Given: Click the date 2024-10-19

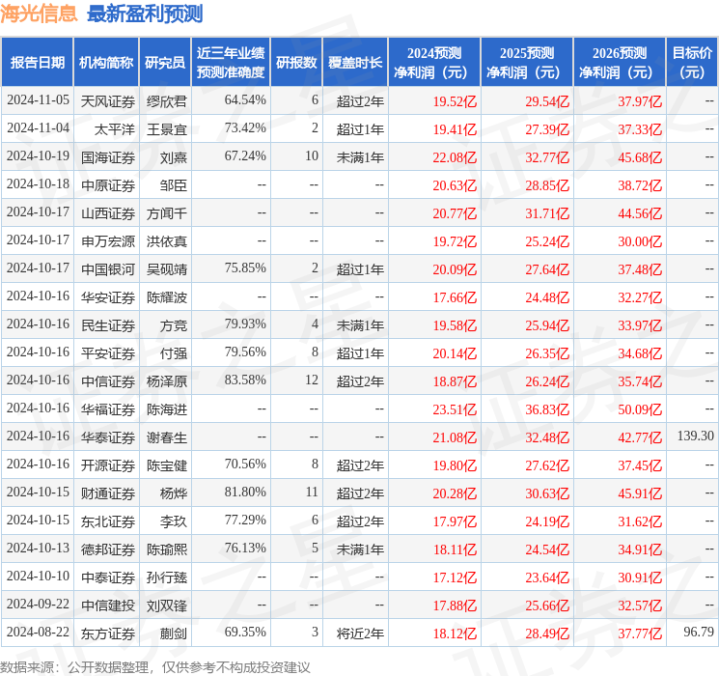Looking at the screenshot, I should point(38,155).
